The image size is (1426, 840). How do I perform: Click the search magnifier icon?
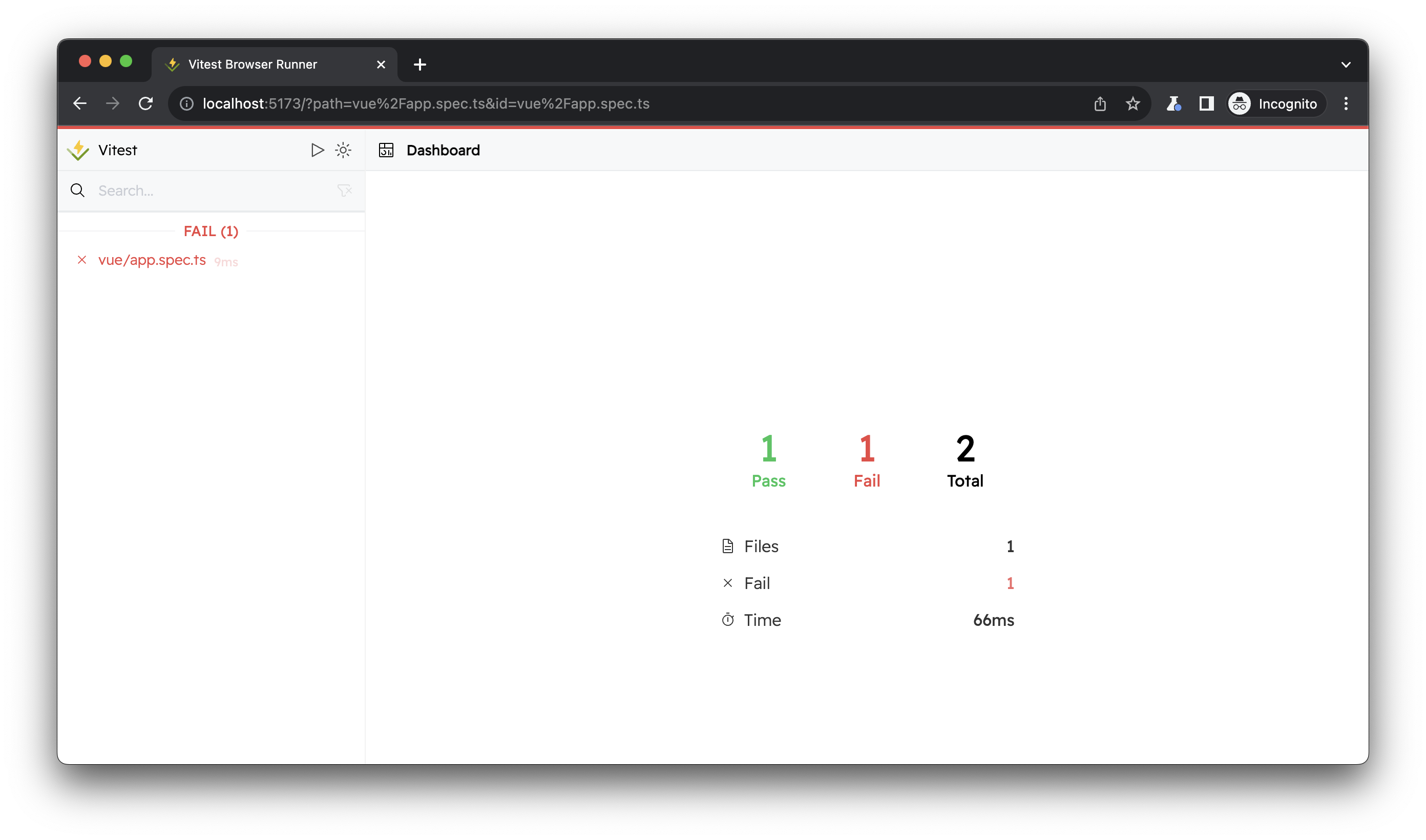point(77,191)
